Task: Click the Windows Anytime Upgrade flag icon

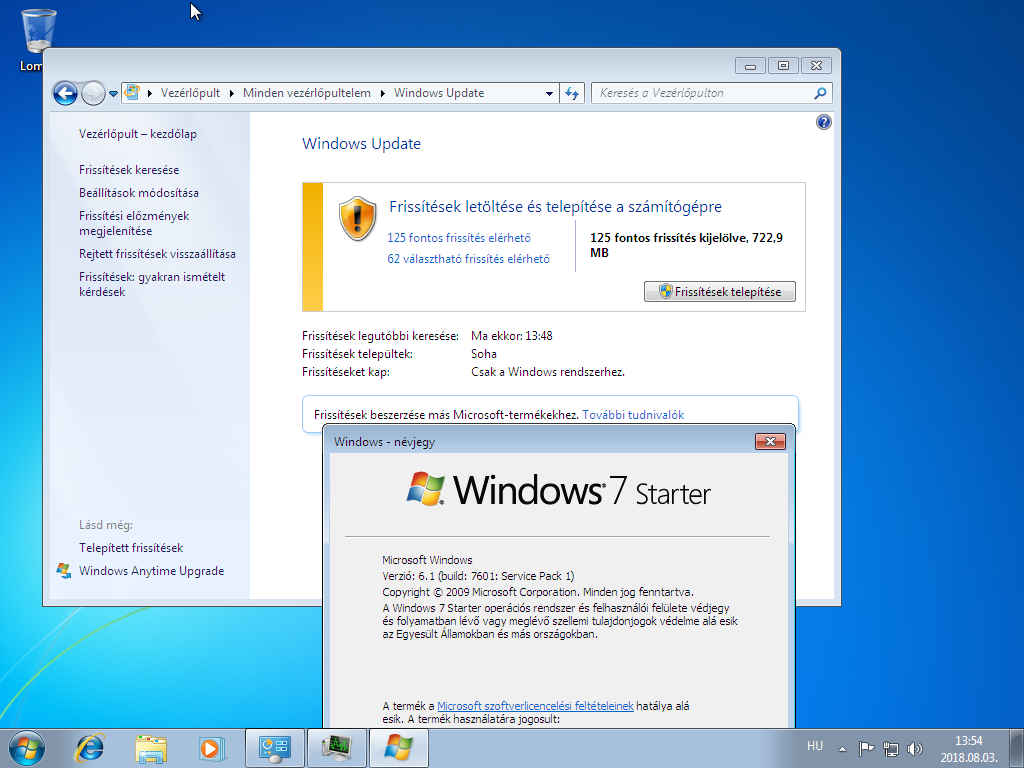Action: (63, 571)
